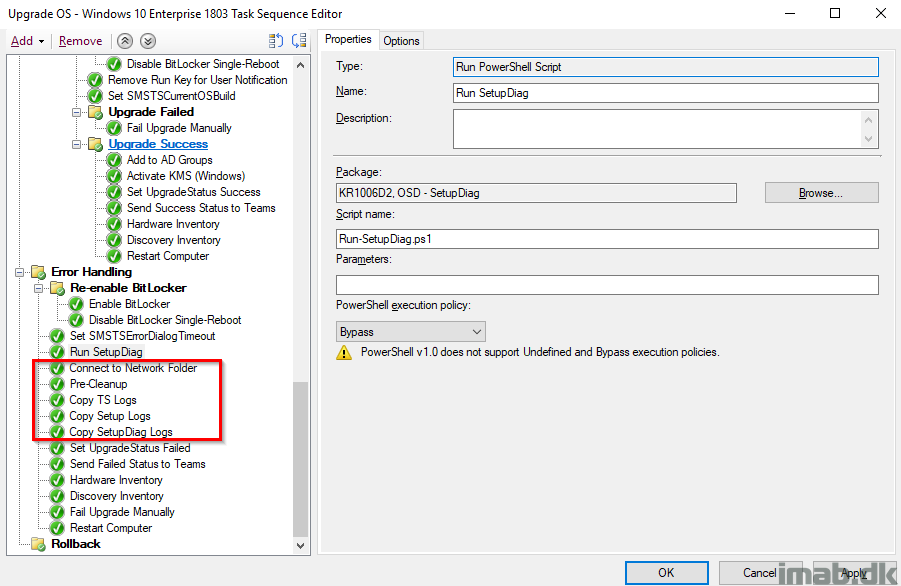Click into the Script name field
Screen dimensions: 901x586
tap(607, 239)
